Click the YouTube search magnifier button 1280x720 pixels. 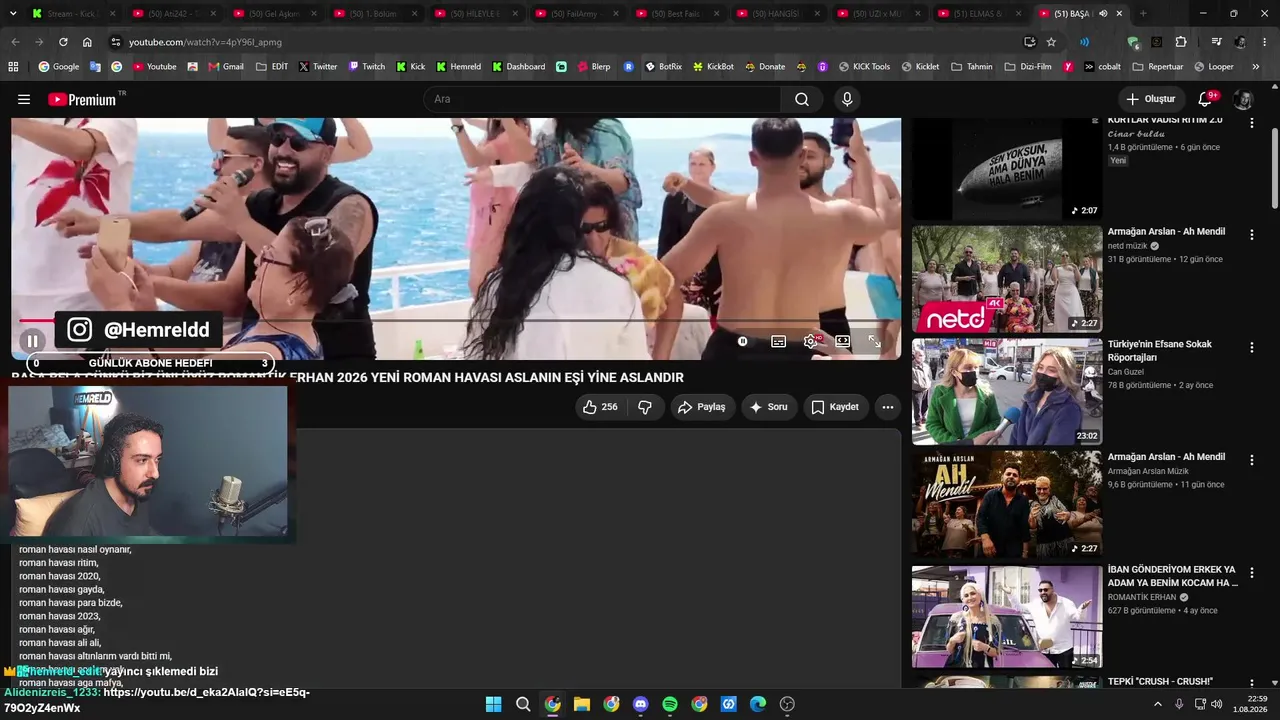(x=802, y=99)
